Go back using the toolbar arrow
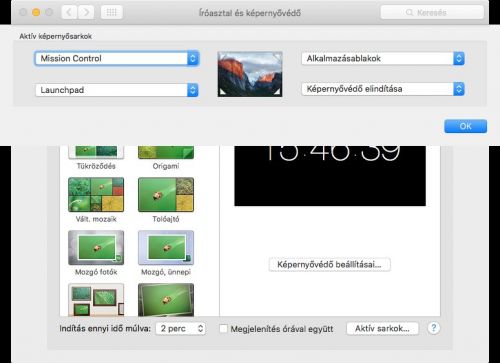Viewport: 500px width, 363px height. (69, 13)
